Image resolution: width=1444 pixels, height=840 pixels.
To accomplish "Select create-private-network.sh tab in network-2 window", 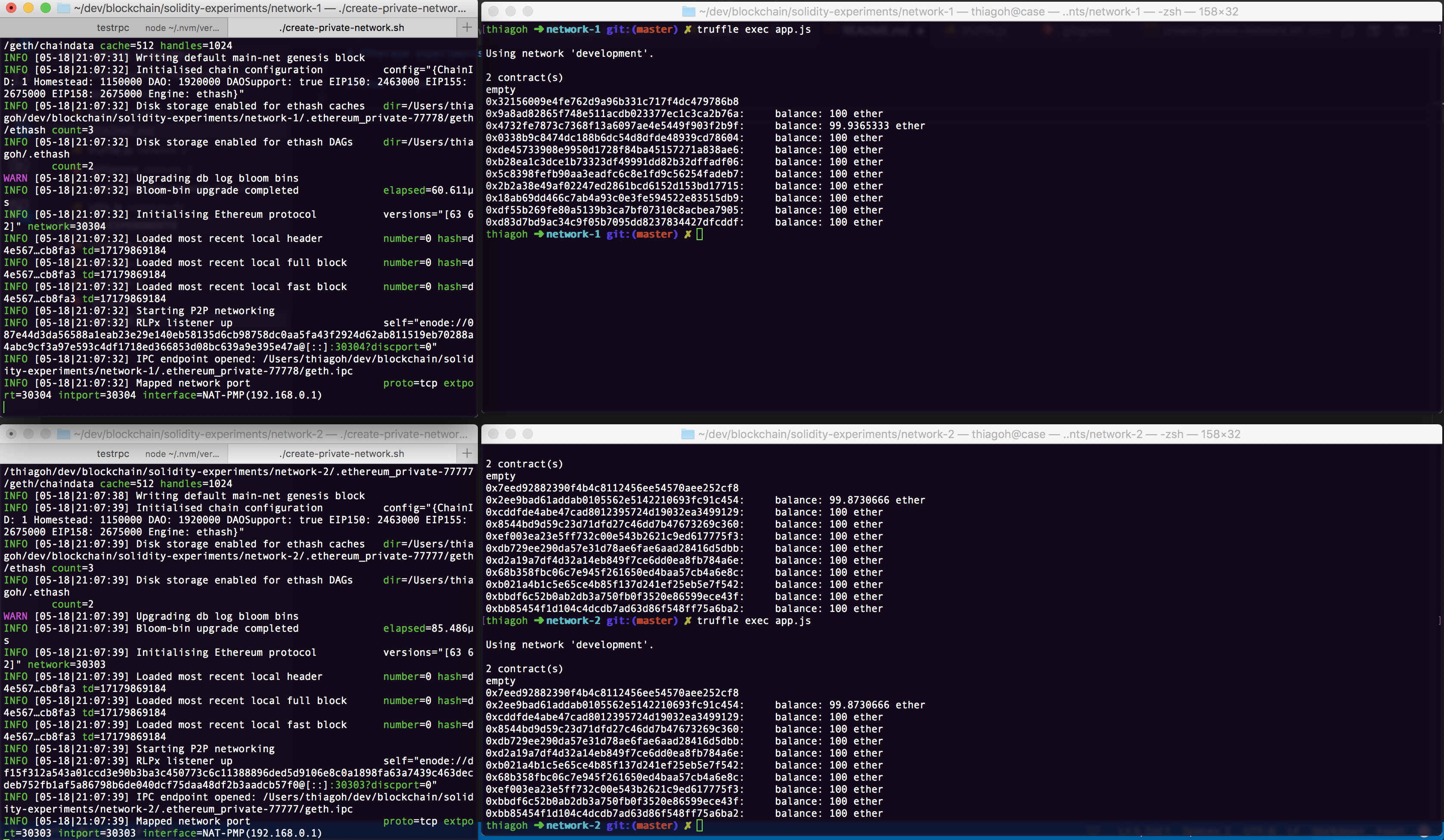I will [x=342, y=454].
